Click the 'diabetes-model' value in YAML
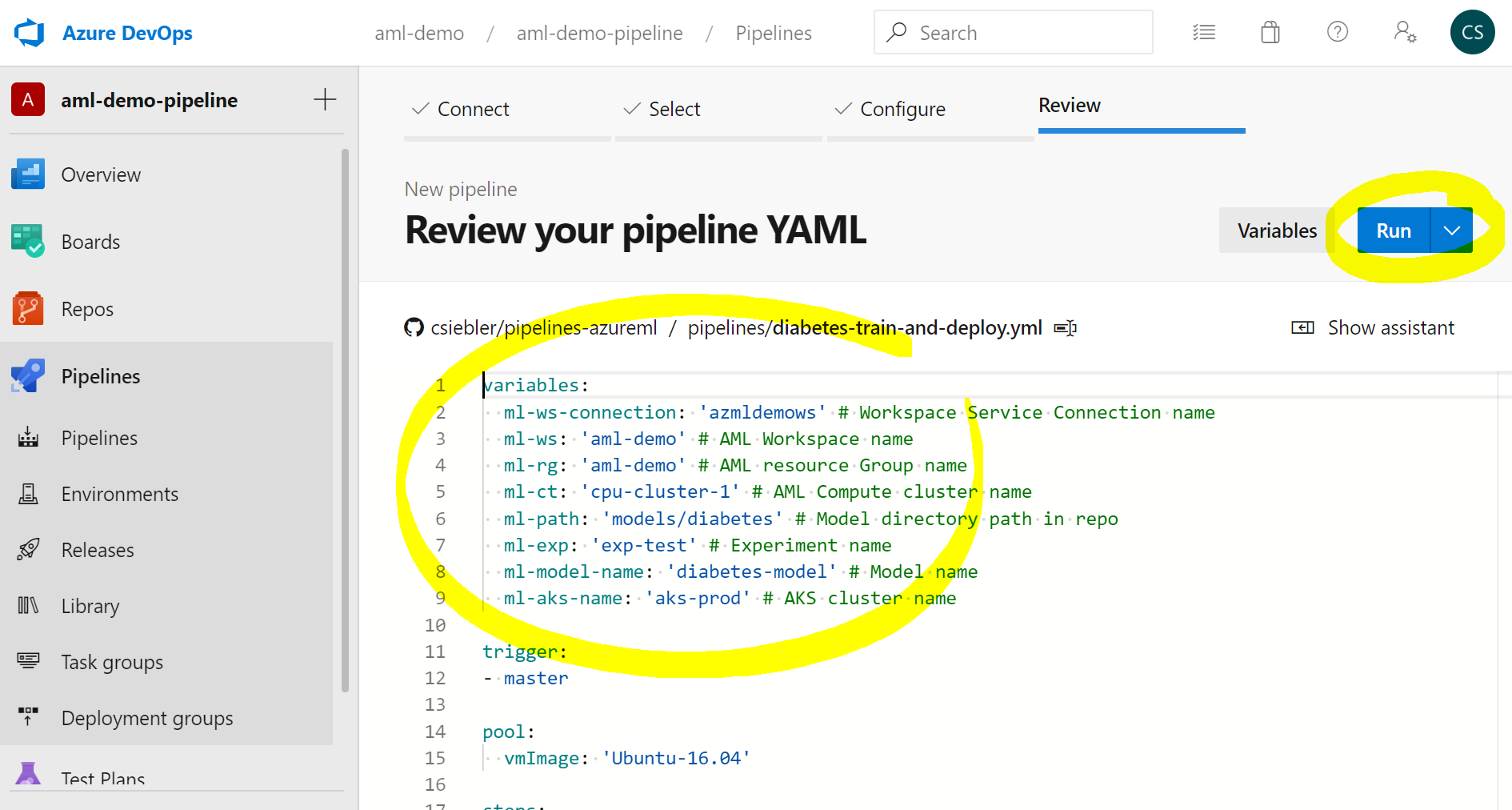Image resolution: width=1512 pixels, height=810 pixels. click(752, 571)
